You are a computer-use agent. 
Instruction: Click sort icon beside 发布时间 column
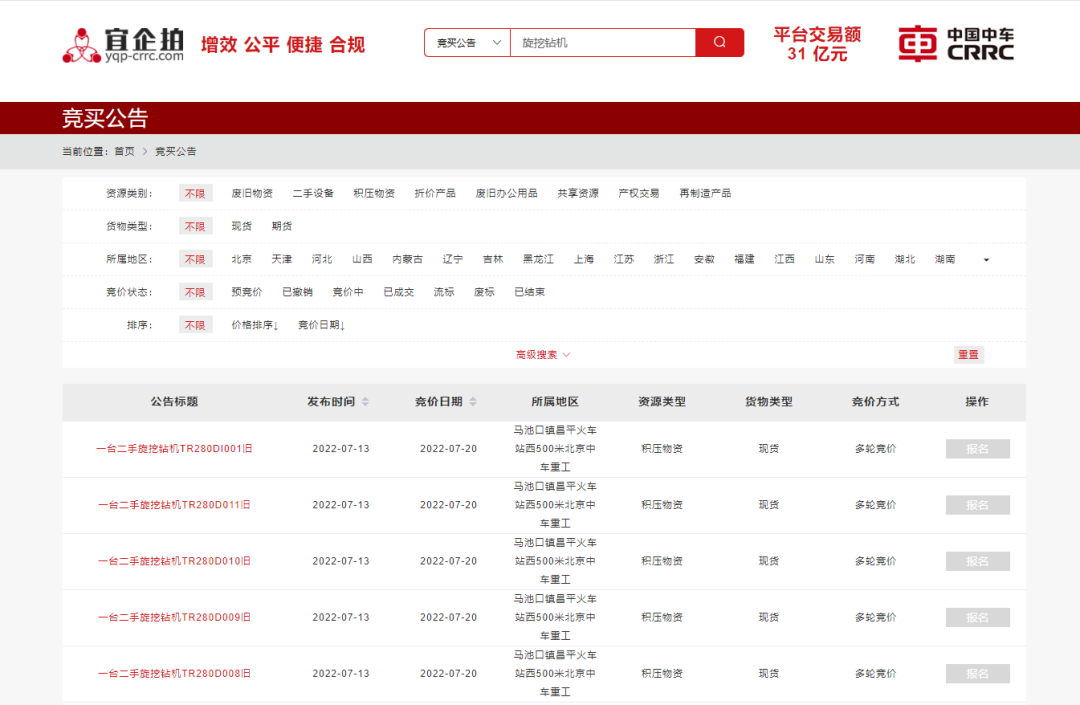click(x=365, y=402)
